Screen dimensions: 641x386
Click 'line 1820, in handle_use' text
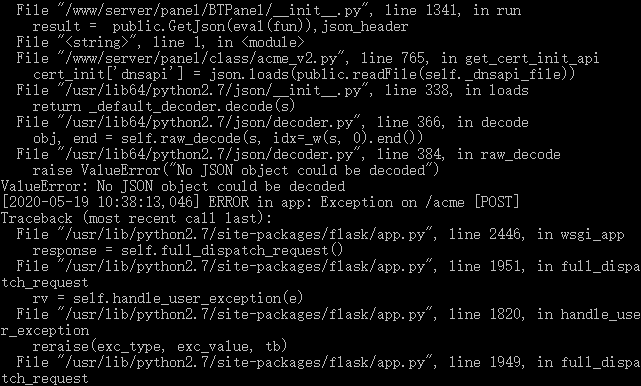[545, 314]
